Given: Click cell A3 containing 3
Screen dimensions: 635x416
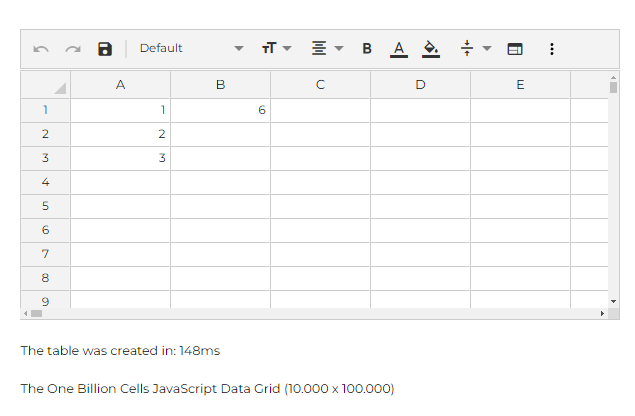Looking at the screenshot, I should coord(120,158).
